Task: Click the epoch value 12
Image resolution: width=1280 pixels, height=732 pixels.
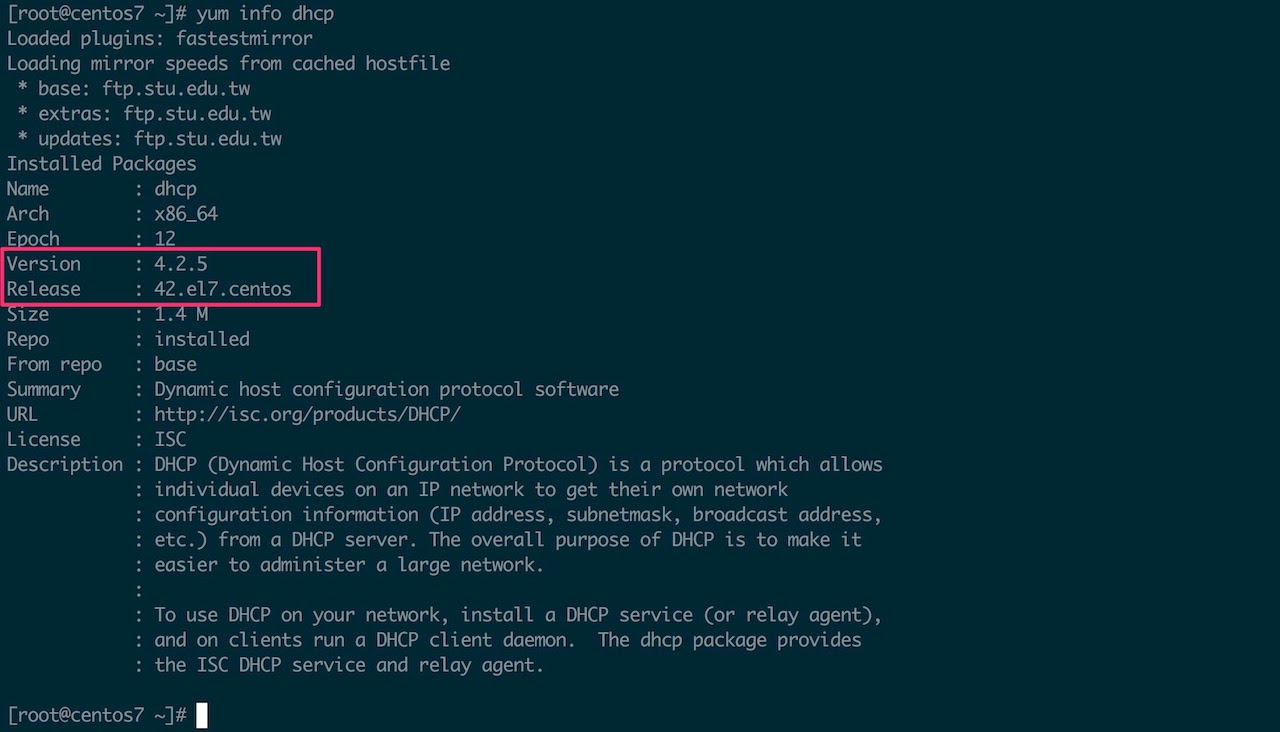Action: [165, 239]
